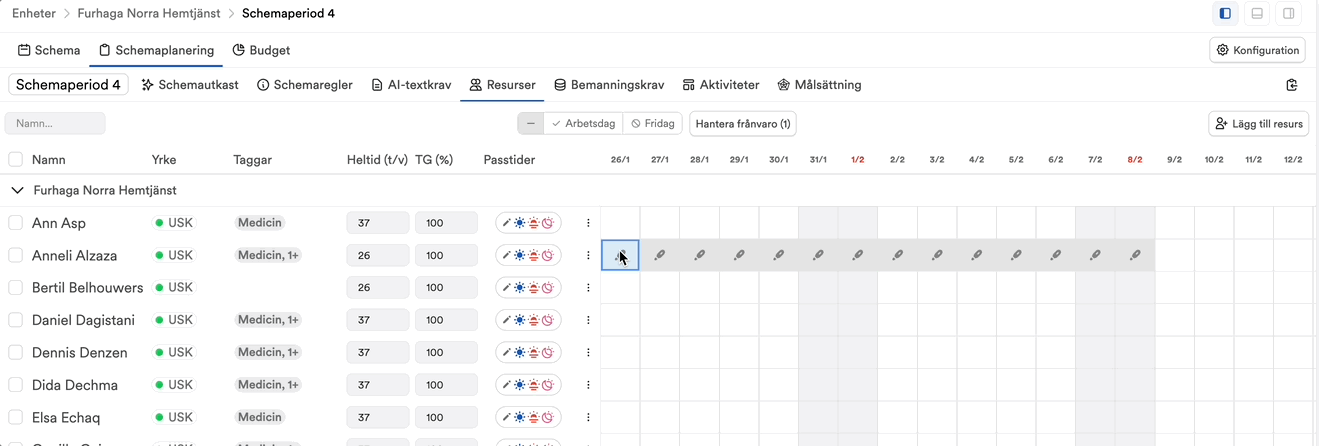The width and height of the screenshot is (1322, 446).
Task: Click the red sunset evening icon for Anneli Alzaza
Action: (534, 256)
